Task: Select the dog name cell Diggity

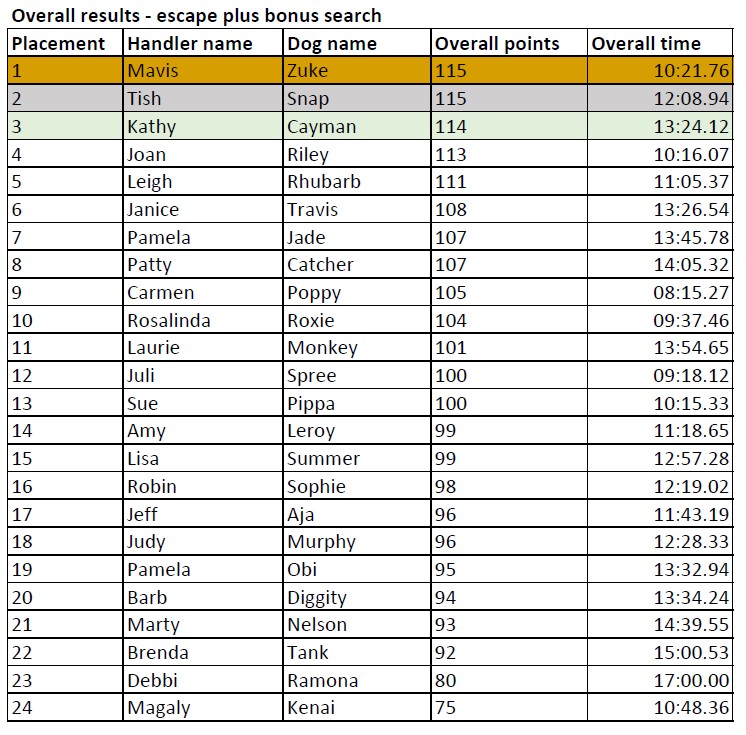Action: click(357, 598)
